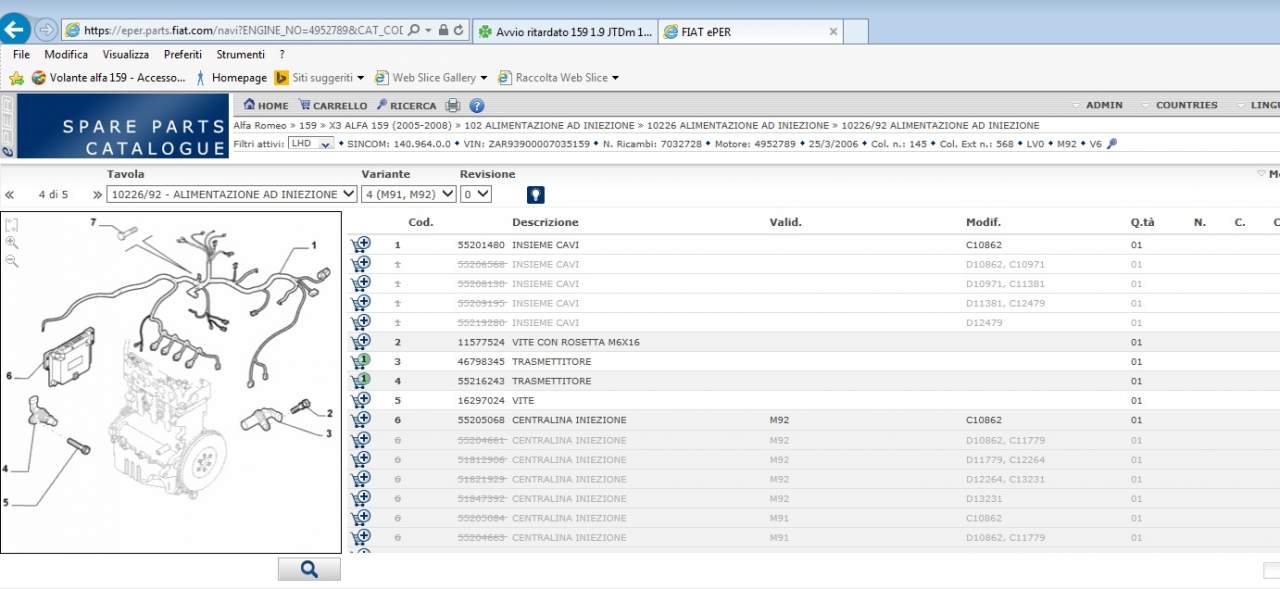1280x589 pixels.
Task: Click the SPARE PARTS CATALOGUE logo
Action: tap(123, 126)
